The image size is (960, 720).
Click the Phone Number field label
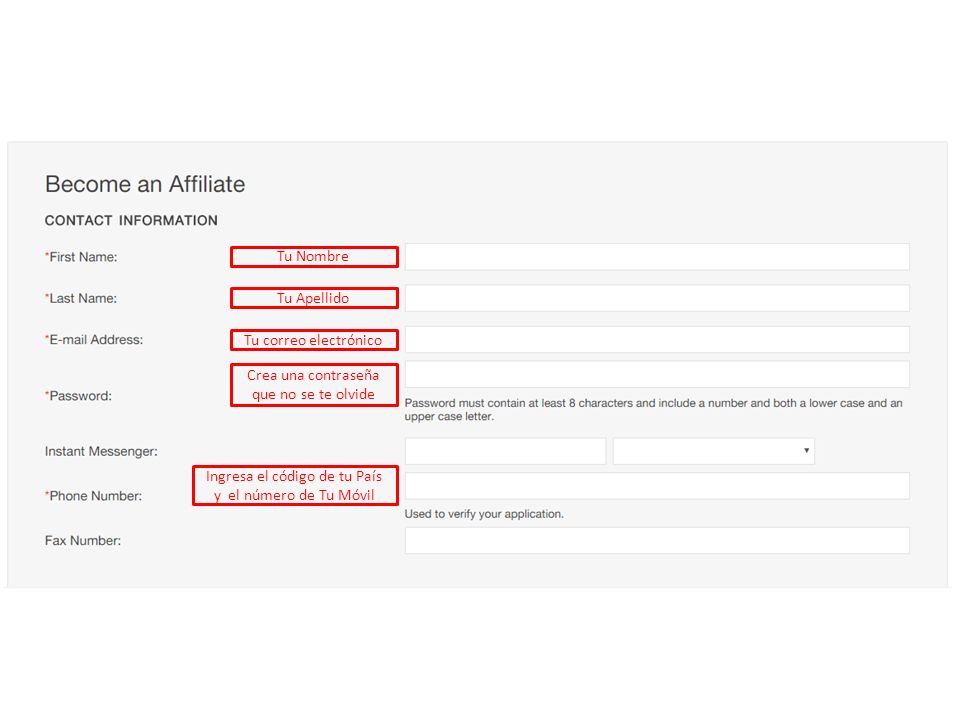pyautogui.click(x=93, y=496)
